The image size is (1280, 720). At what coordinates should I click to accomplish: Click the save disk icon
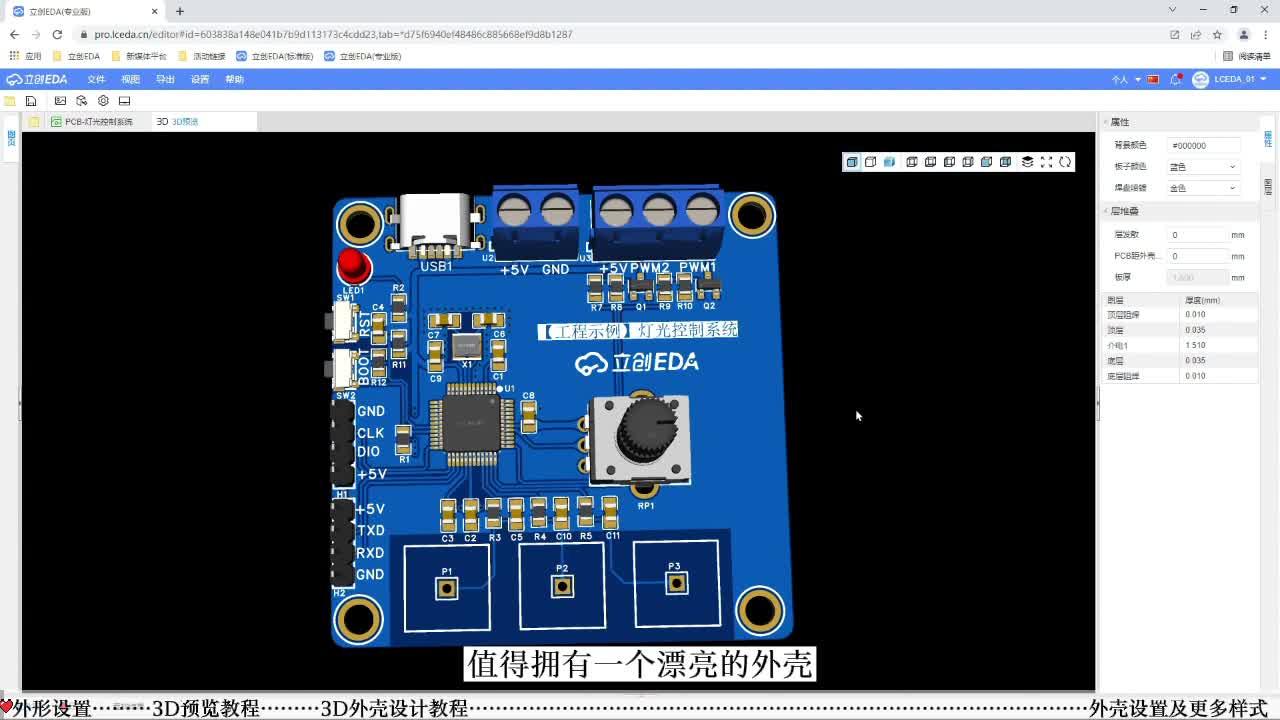31,101
